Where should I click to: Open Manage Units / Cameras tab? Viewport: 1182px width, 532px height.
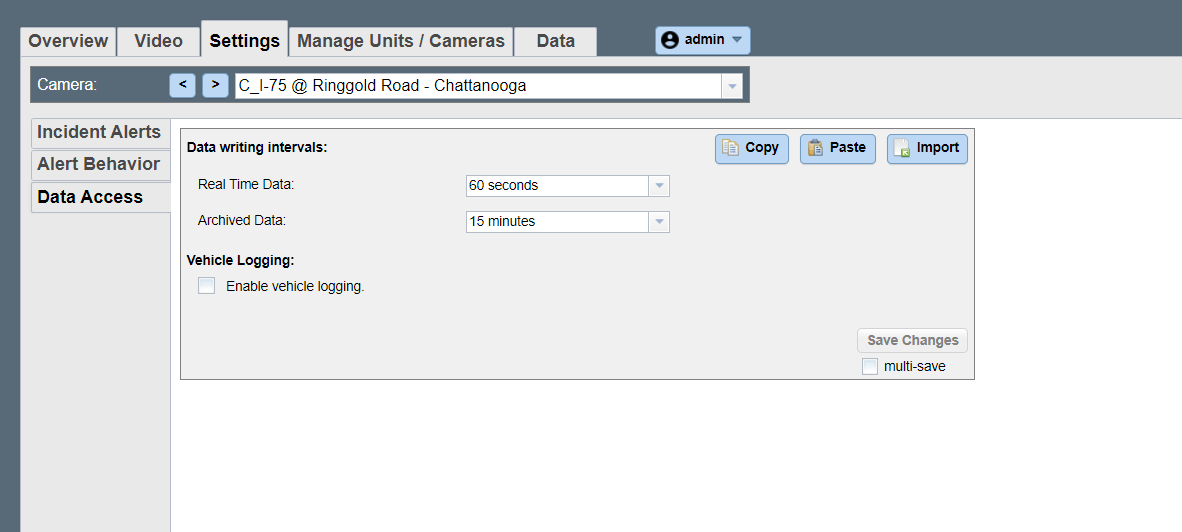pyautogui.click(x=401, y=41)
